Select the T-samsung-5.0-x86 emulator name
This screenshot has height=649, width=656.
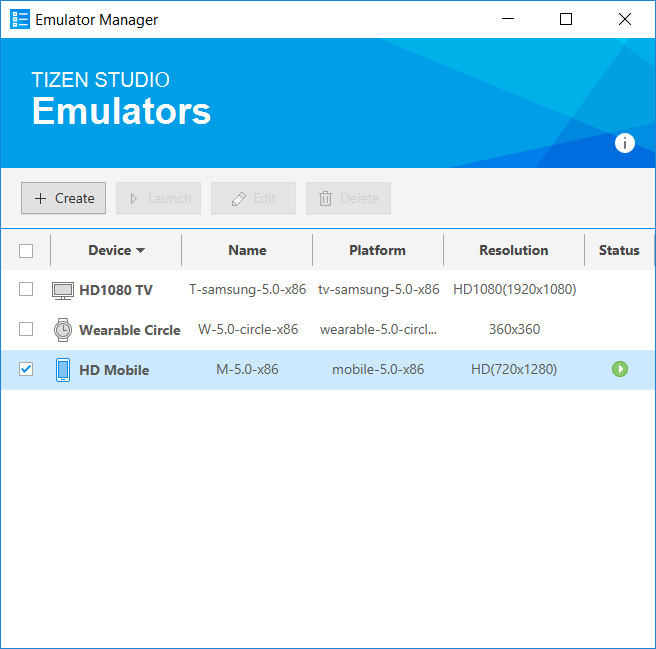[x=247, y=290]
